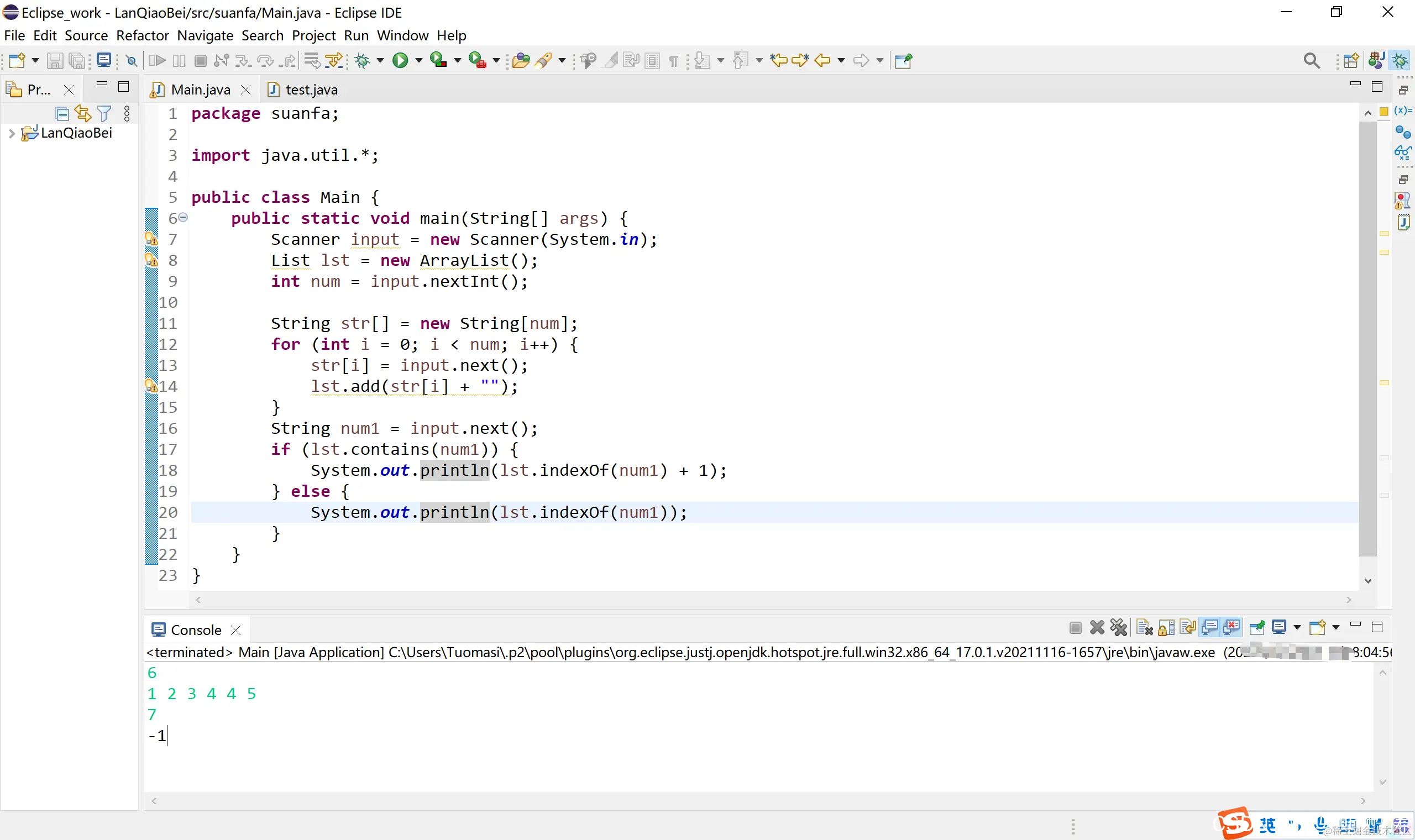Screen dimensions: 1415x840
Task: Click the Debug bug icon
Action: (x=362, y=60)
